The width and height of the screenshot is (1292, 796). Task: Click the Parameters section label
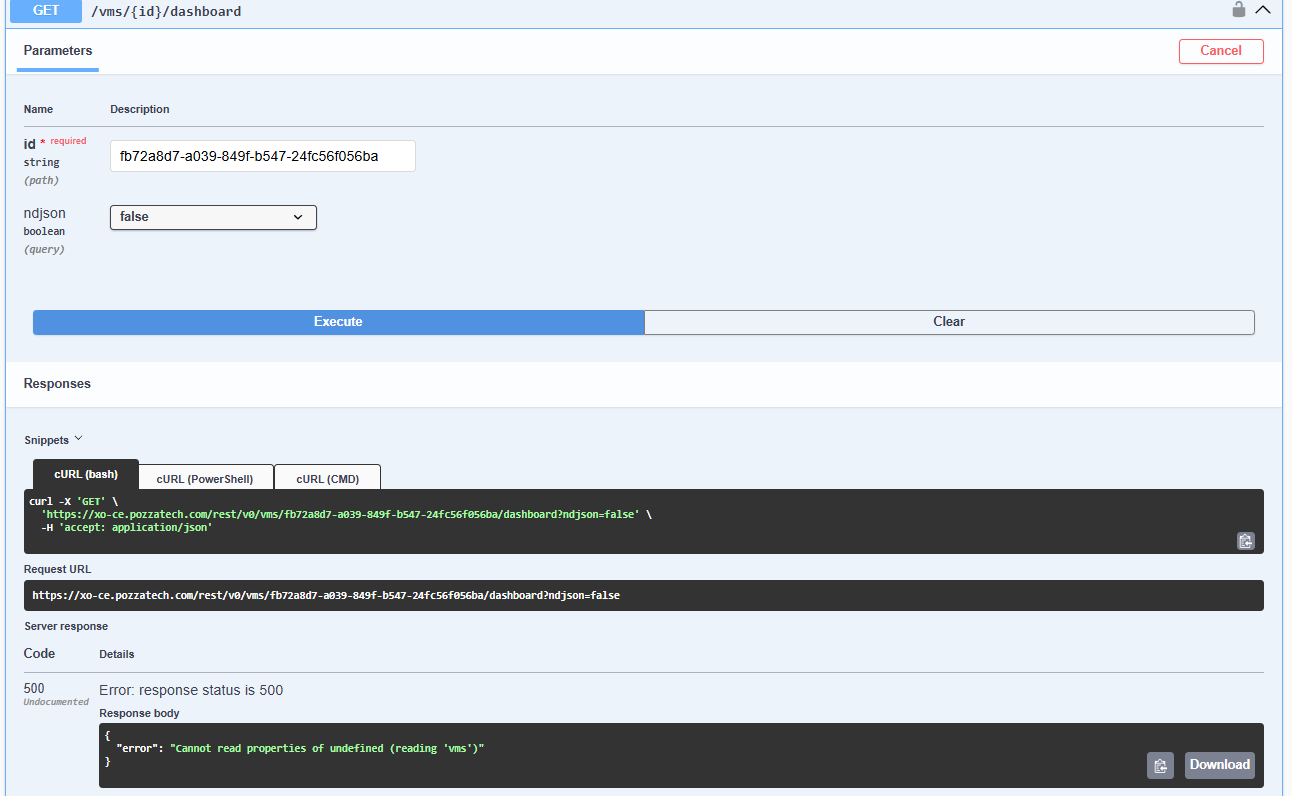coord(57,51)
